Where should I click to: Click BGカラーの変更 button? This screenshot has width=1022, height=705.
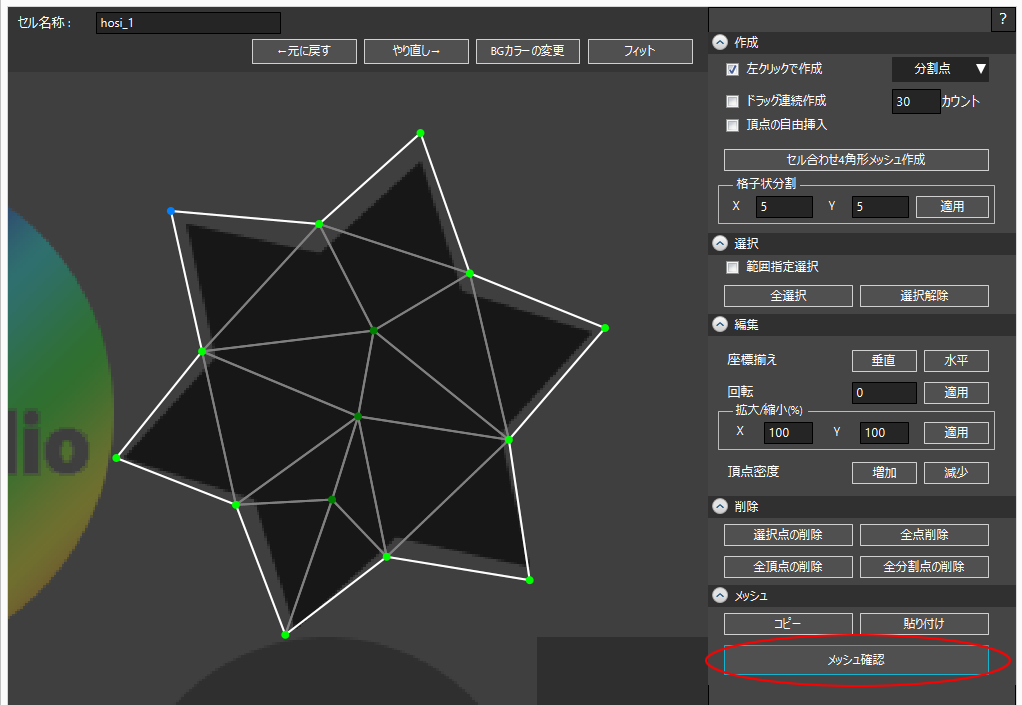pyautogui.click(x=527, y=51)
